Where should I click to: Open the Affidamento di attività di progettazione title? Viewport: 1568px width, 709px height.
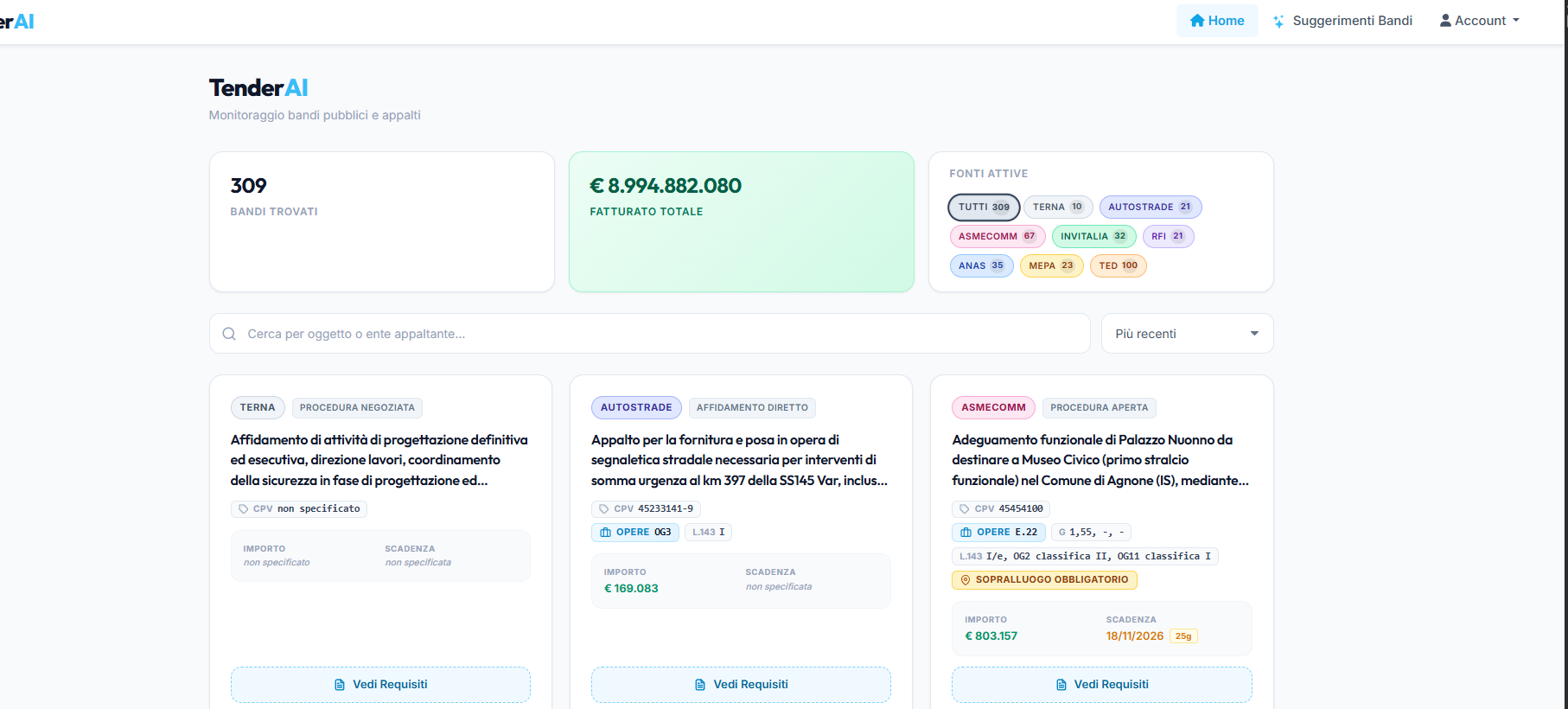(379, 460)
